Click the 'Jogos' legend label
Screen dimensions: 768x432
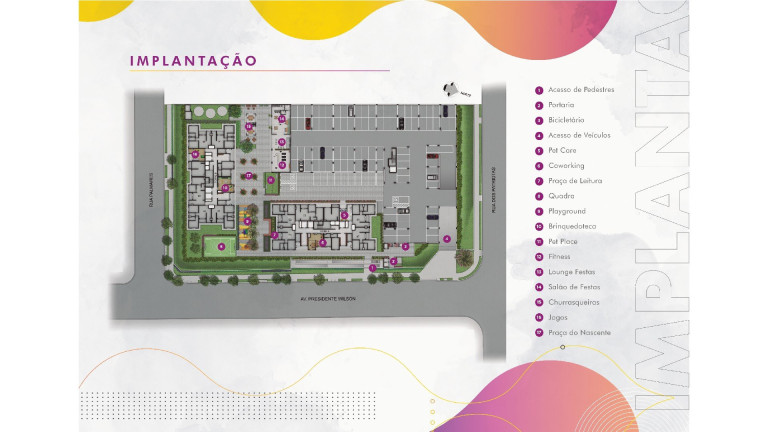[x=558, y=317]
